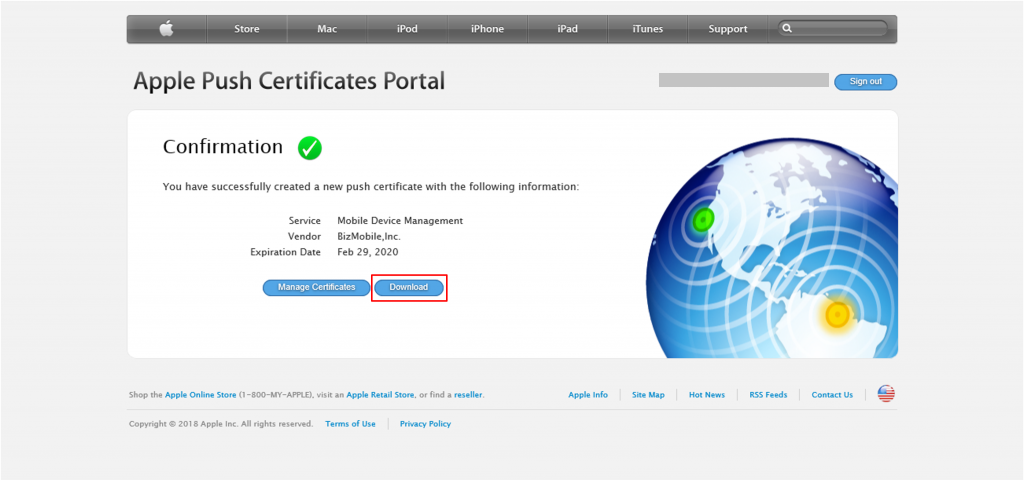1024x481 pixels.
Task: Open the Support menu item
Action: pyautogui.click(x=727, y=29)
